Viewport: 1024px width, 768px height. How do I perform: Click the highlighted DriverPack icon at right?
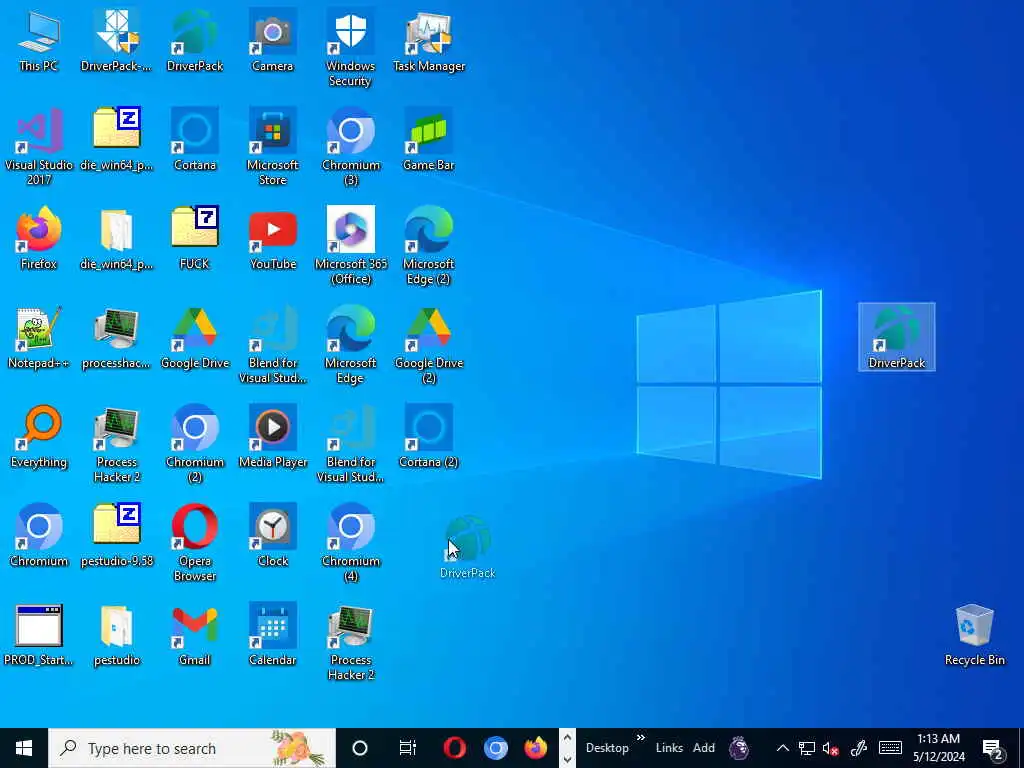(897, 337)
